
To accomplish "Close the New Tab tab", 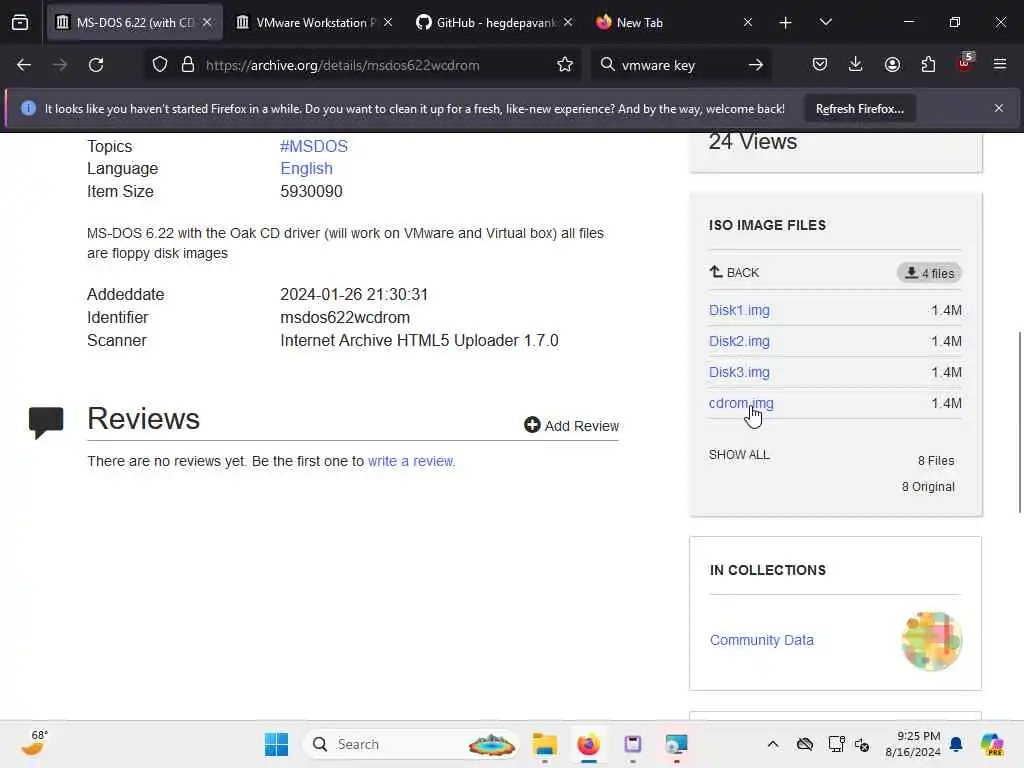I will point(748,22).
